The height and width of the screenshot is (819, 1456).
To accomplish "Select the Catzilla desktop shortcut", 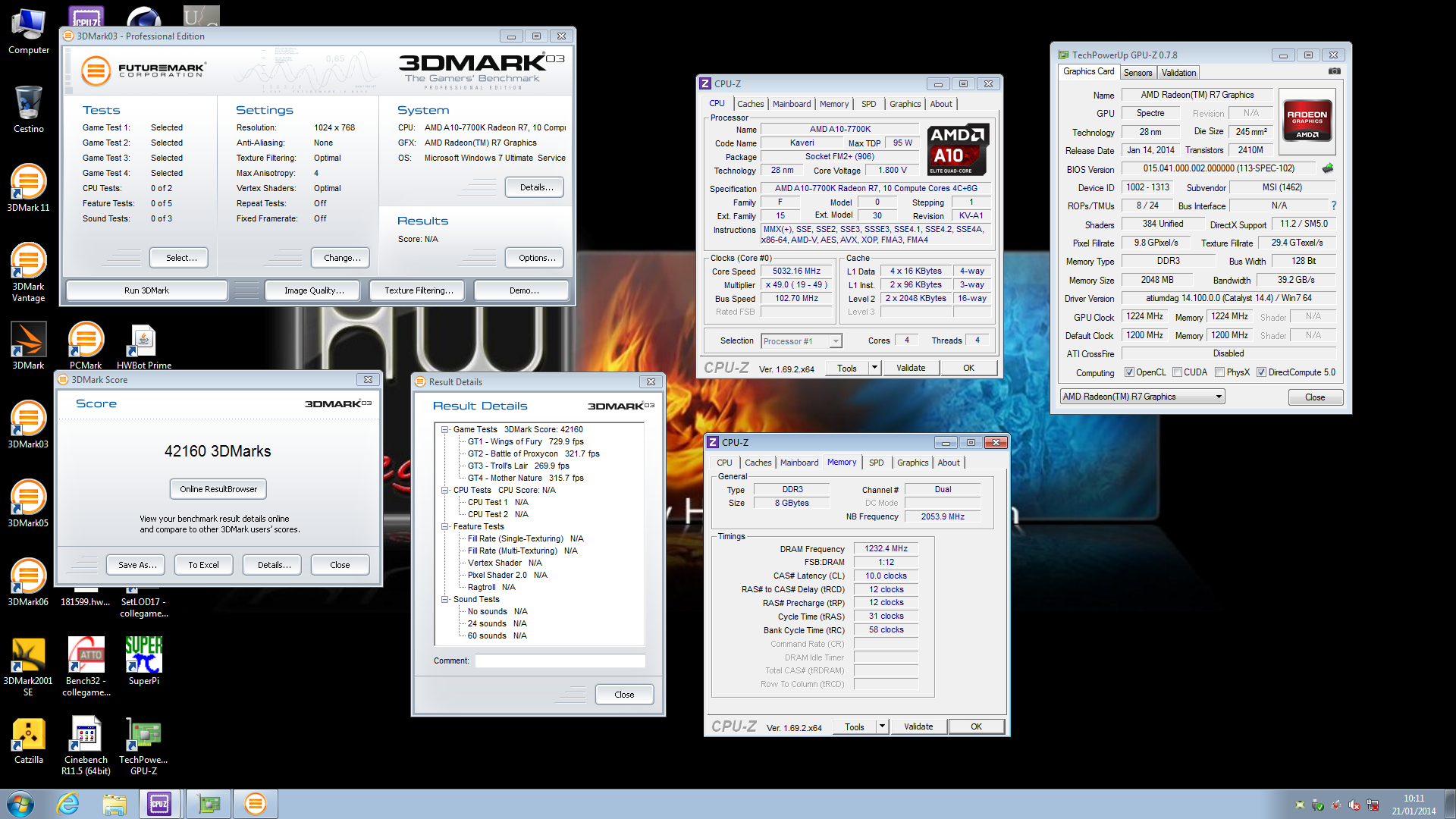I will pos(29,740).
